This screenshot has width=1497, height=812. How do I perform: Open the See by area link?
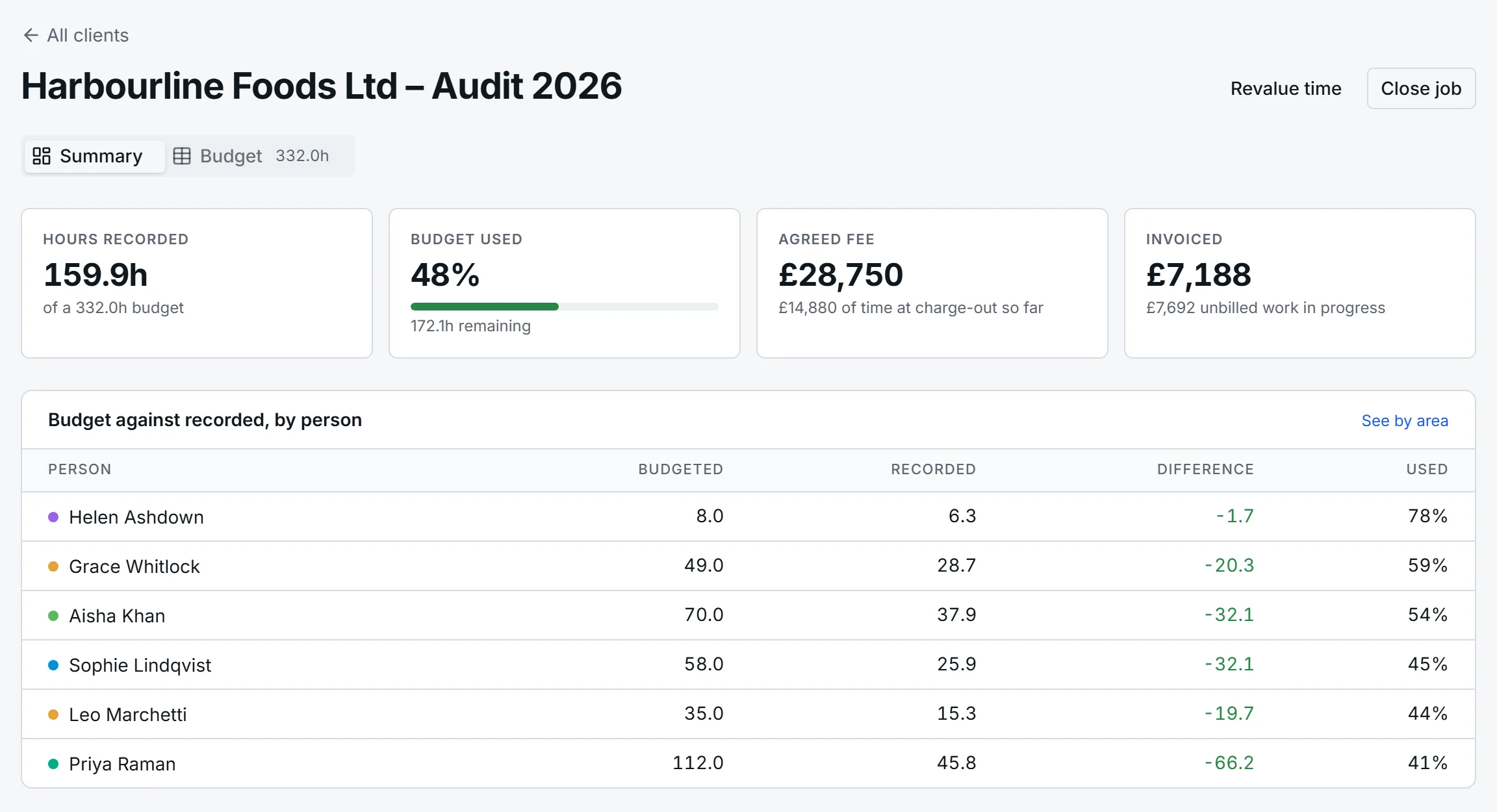click(x=1405, y=421)
